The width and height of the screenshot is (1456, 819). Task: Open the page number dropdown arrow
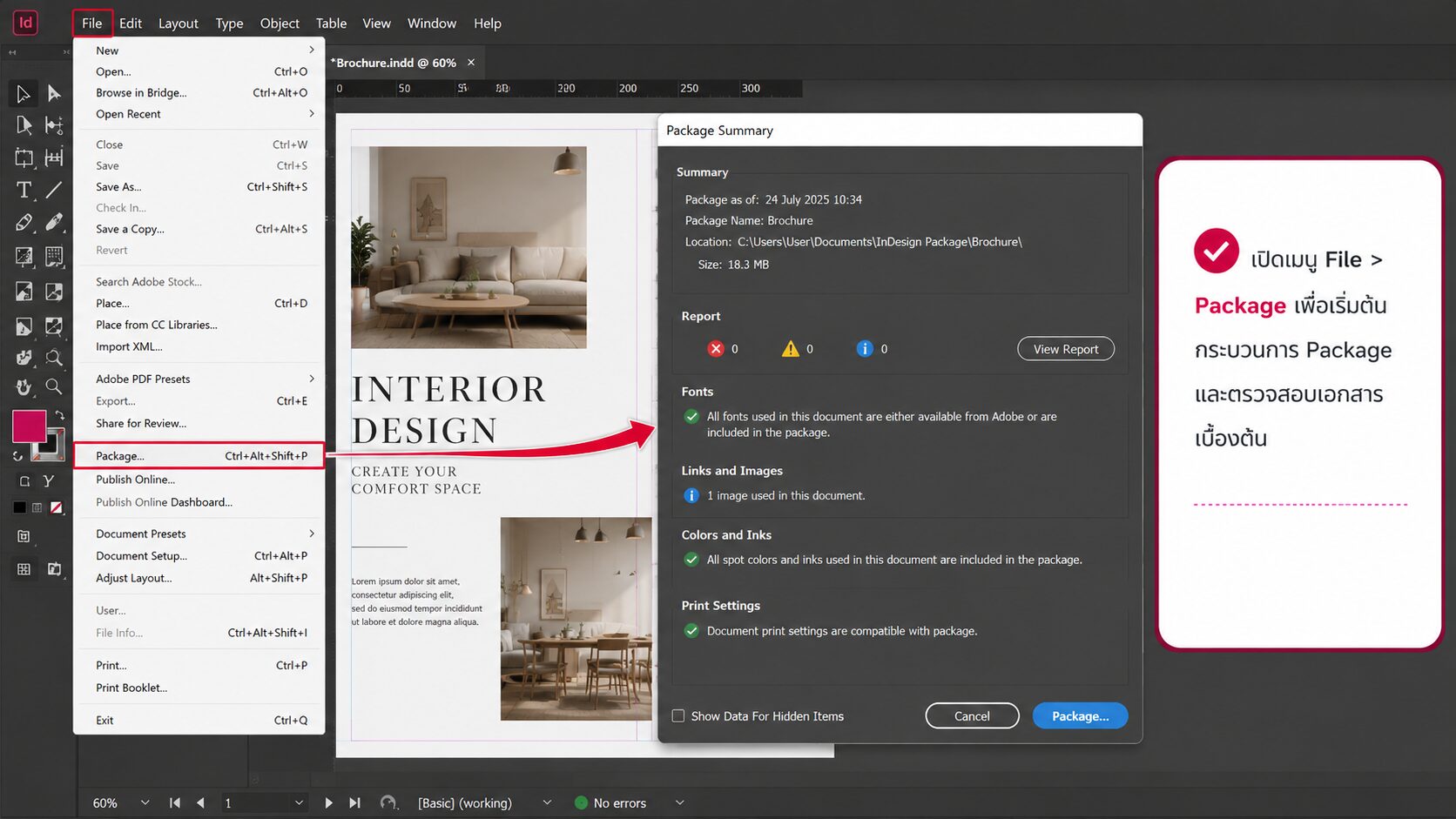[299, 802]
